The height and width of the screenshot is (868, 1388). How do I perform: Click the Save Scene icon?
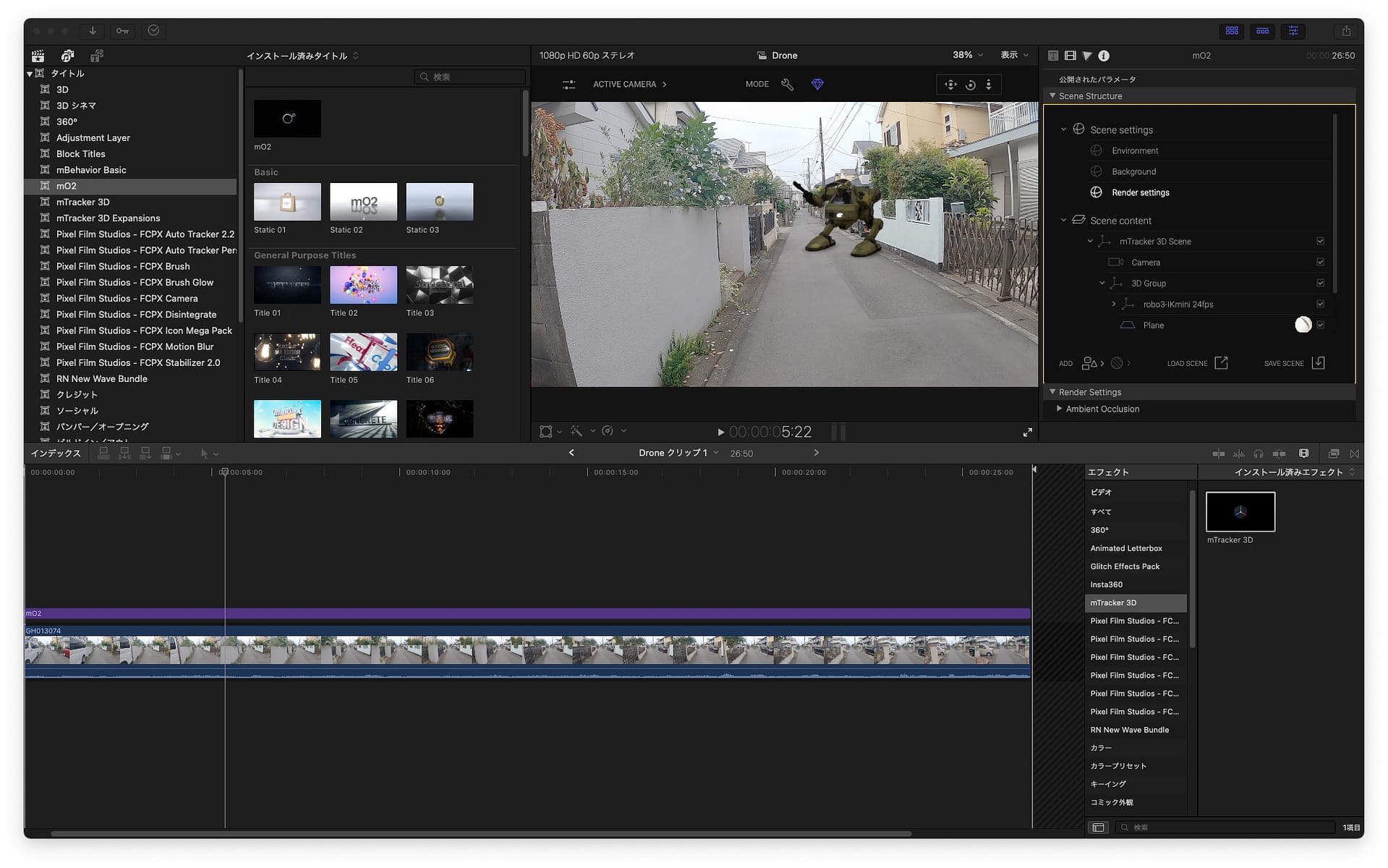pyautogui.click(x=1318, y=363)
